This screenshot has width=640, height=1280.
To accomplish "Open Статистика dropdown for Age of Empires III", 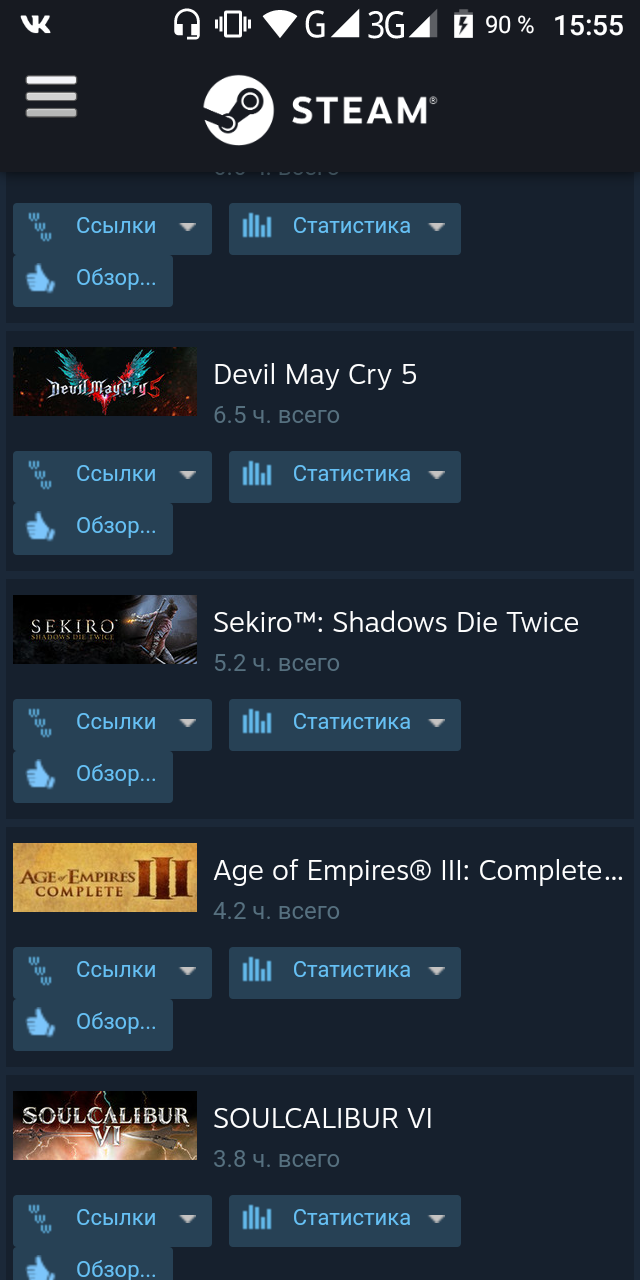I will [x=345, y=972].
